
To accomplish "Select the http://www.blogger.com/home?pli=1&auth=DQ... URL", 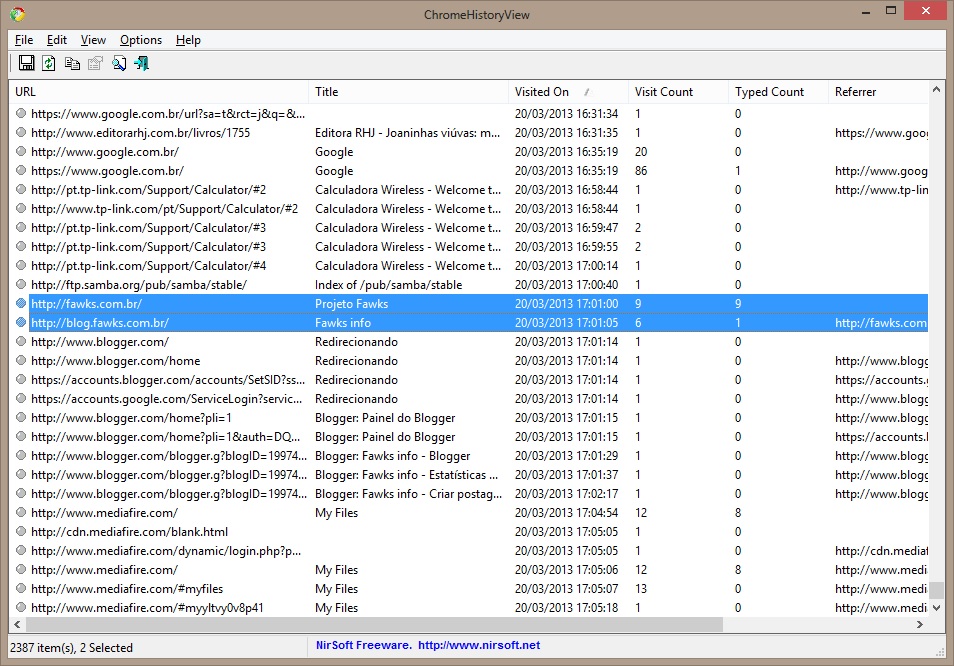I will [x=165, y=437].
